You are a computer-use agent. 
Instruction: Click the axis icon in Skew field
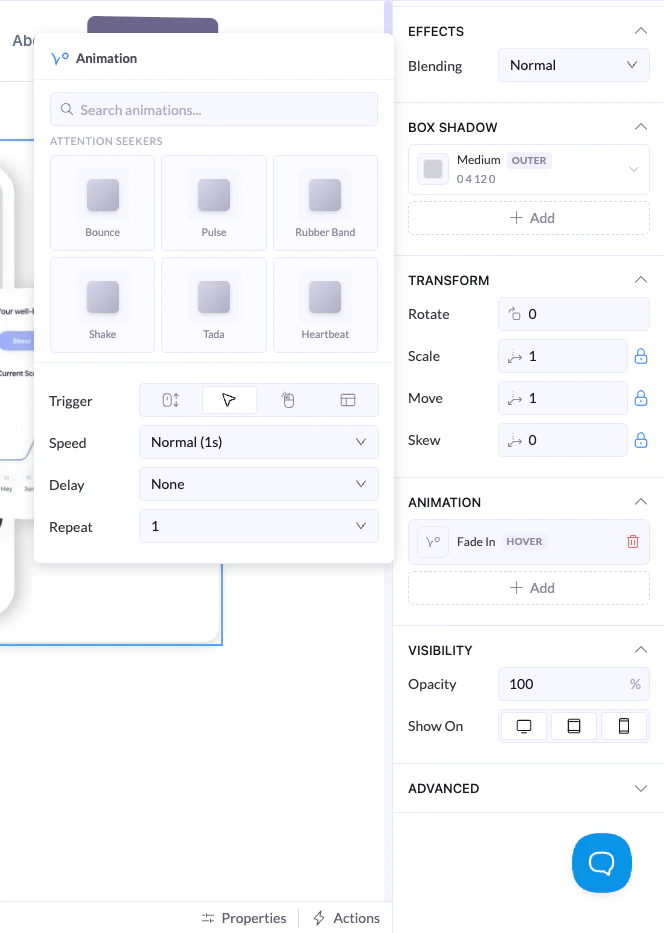[x=514, y=441]
